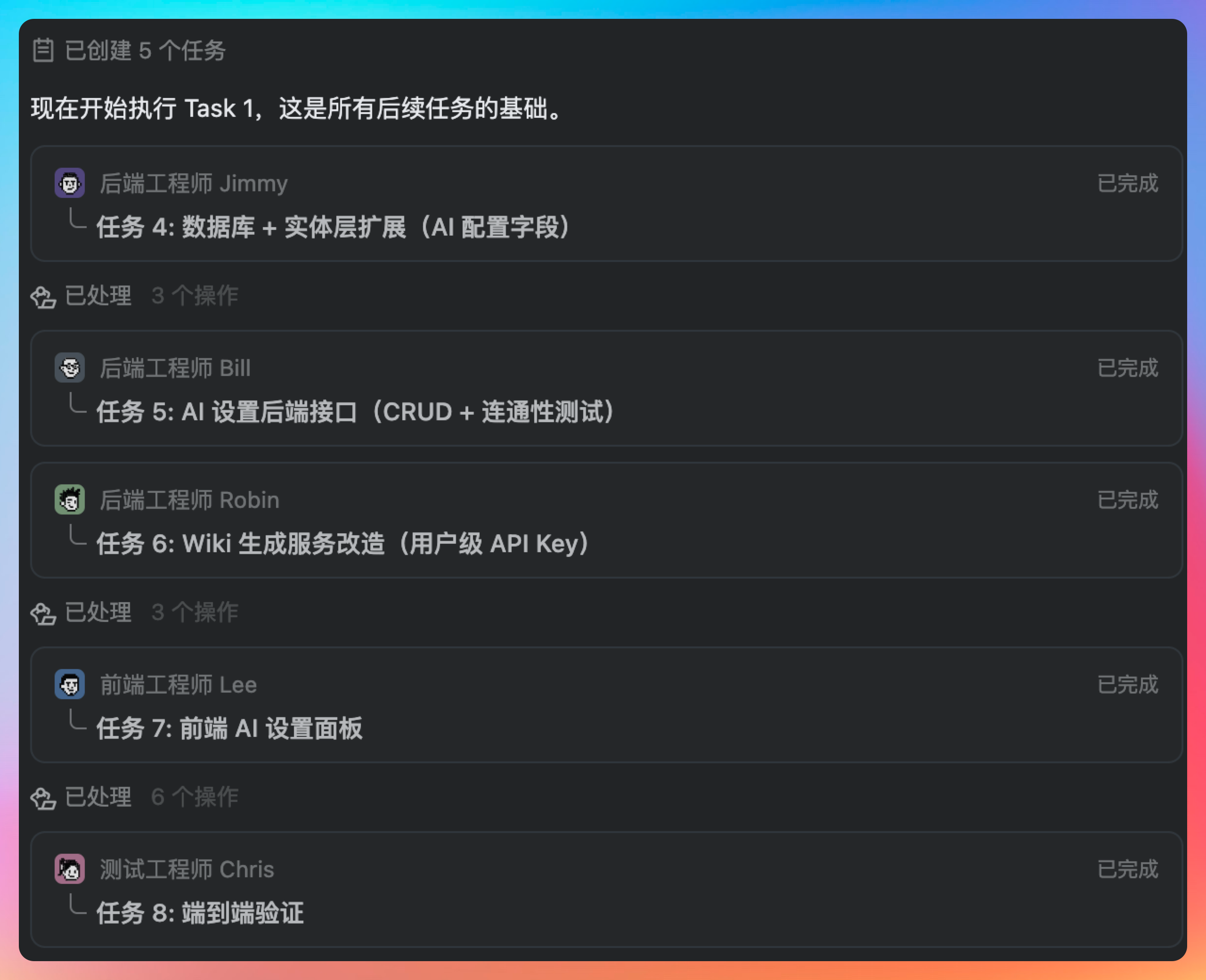The height and width of the screenshot is (980, 1206).
Task: Click the task list clipboard icon
Action: [x=43, y=50]
